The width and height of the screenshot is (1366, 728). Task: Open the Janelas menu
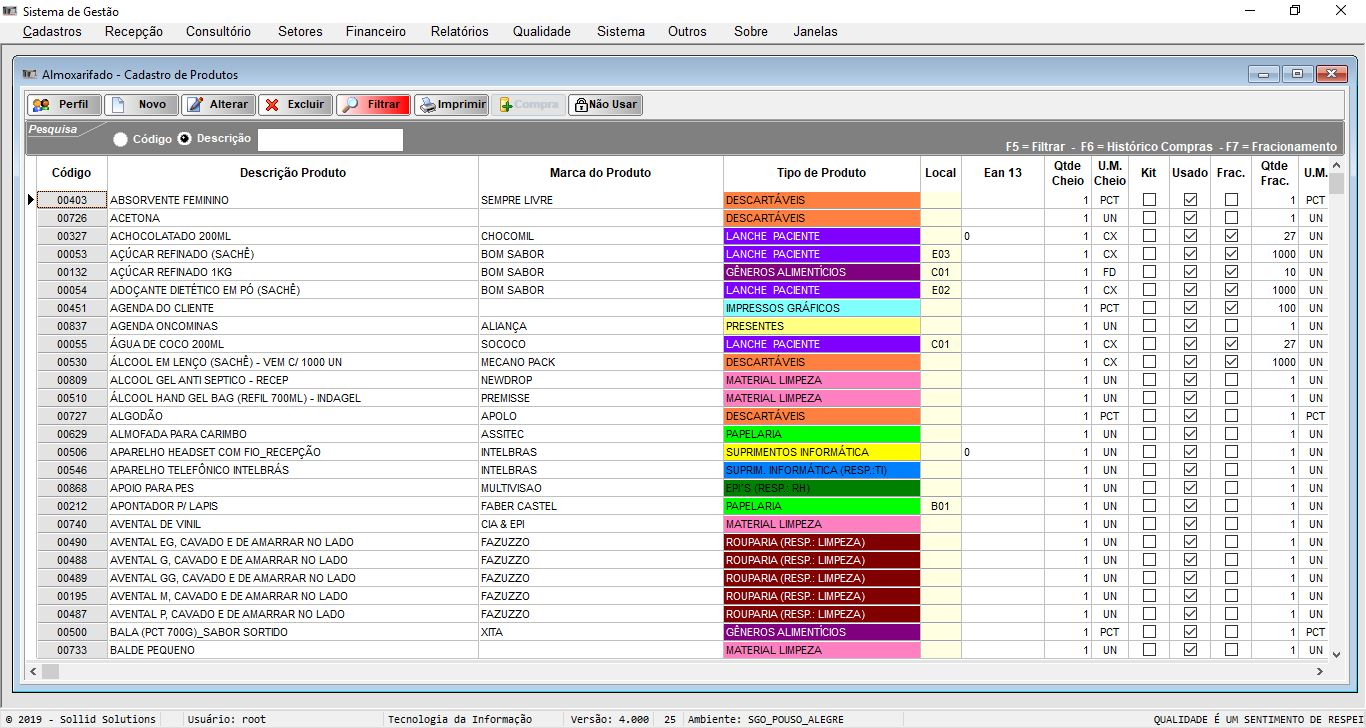click(816, 31)
